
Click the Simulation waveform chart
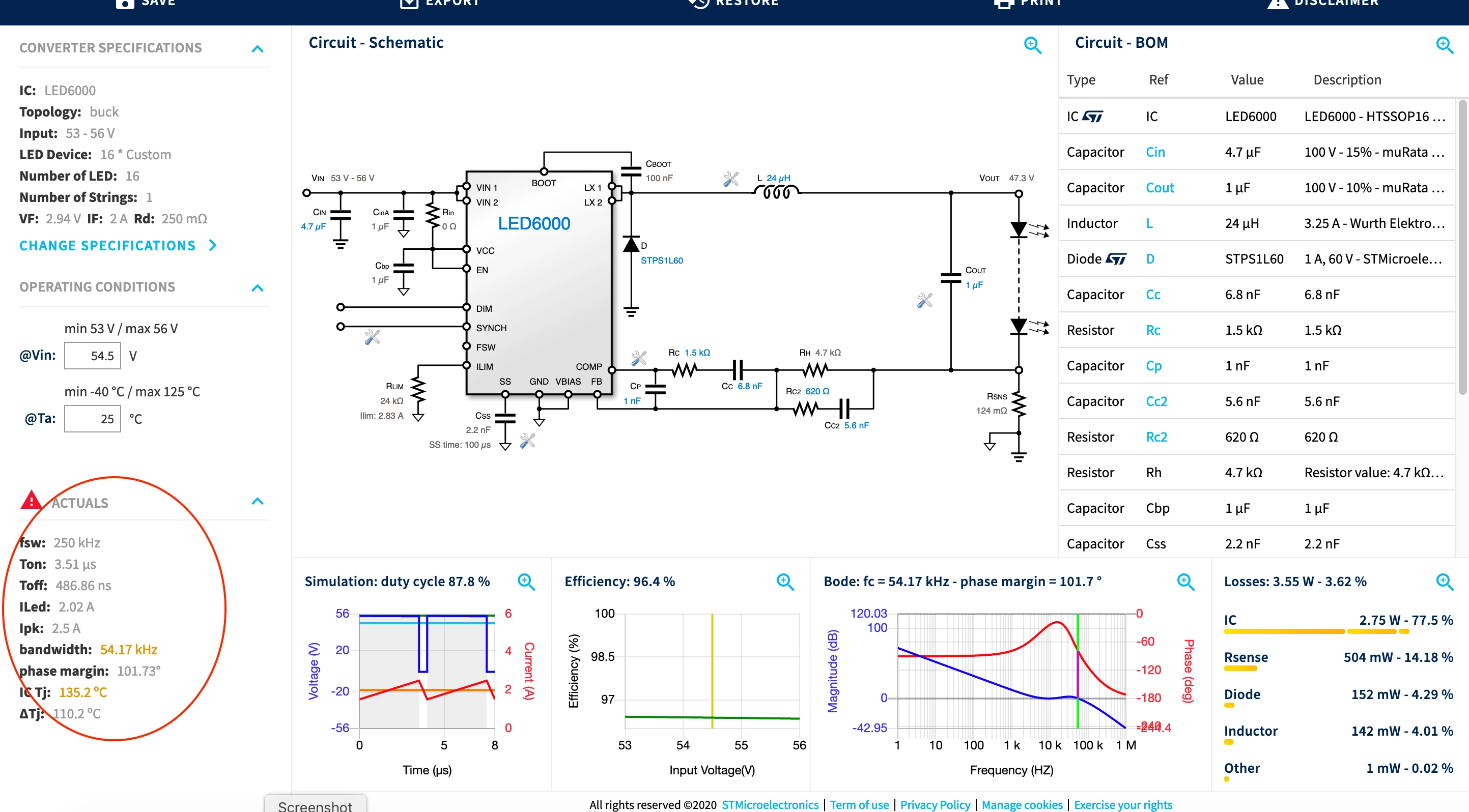(427, 671)
